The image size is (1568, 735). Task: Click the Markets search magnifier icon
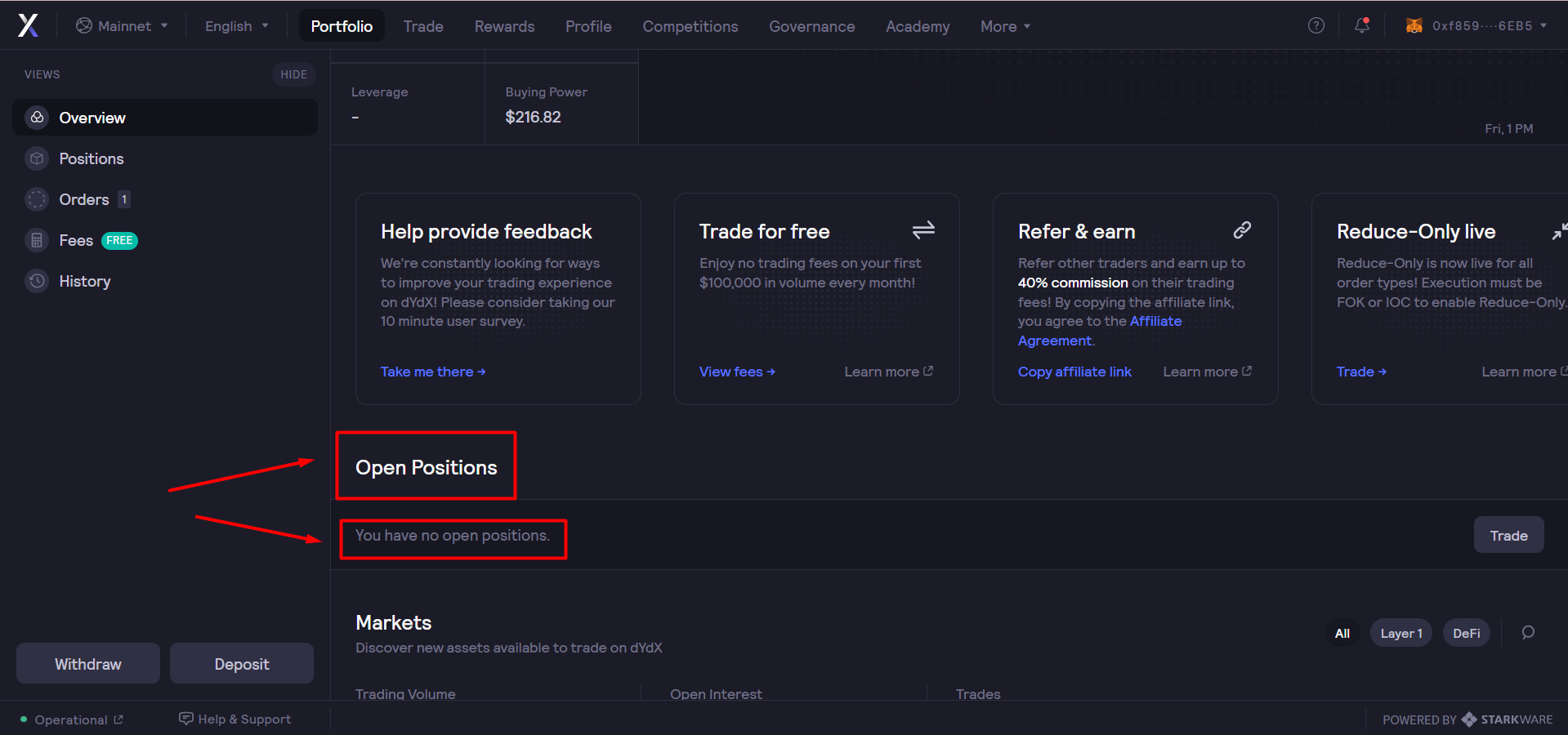click(x=1528, y=633)
